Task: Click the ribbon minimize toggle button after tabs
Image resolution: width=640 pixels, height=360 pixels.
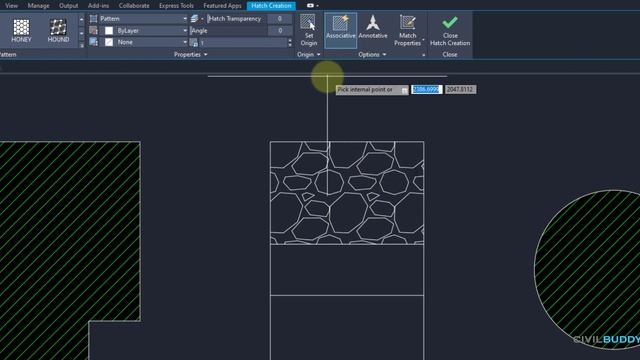Action: pos(310,6)
